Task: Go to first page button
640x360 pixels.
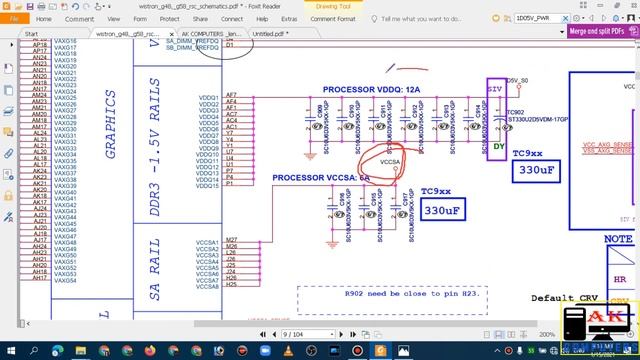Action: tap(263, 334)
